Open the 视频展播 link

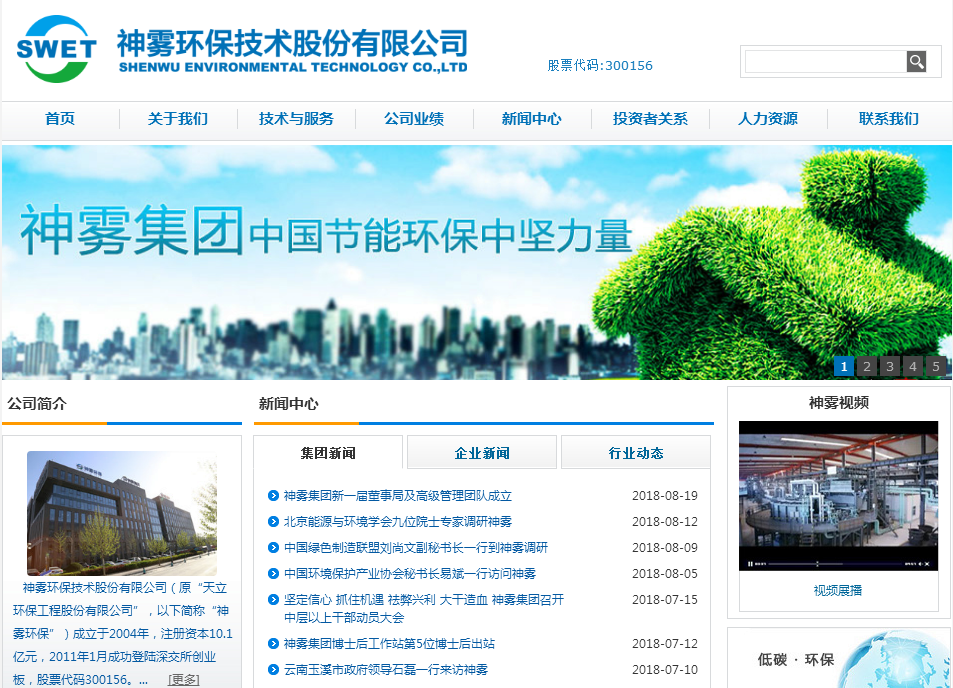(x=838, y=590)
